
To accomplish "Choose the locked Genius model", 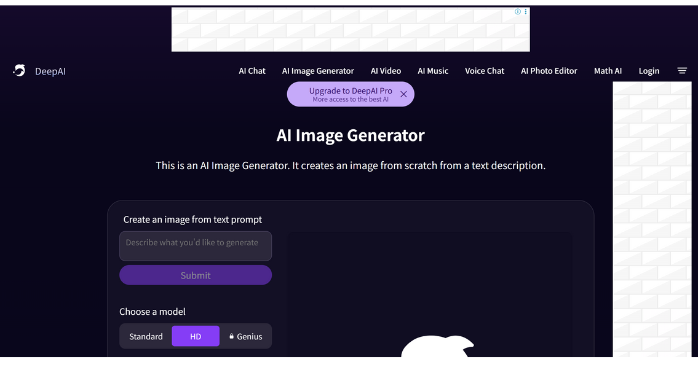I will click(245, 336).
